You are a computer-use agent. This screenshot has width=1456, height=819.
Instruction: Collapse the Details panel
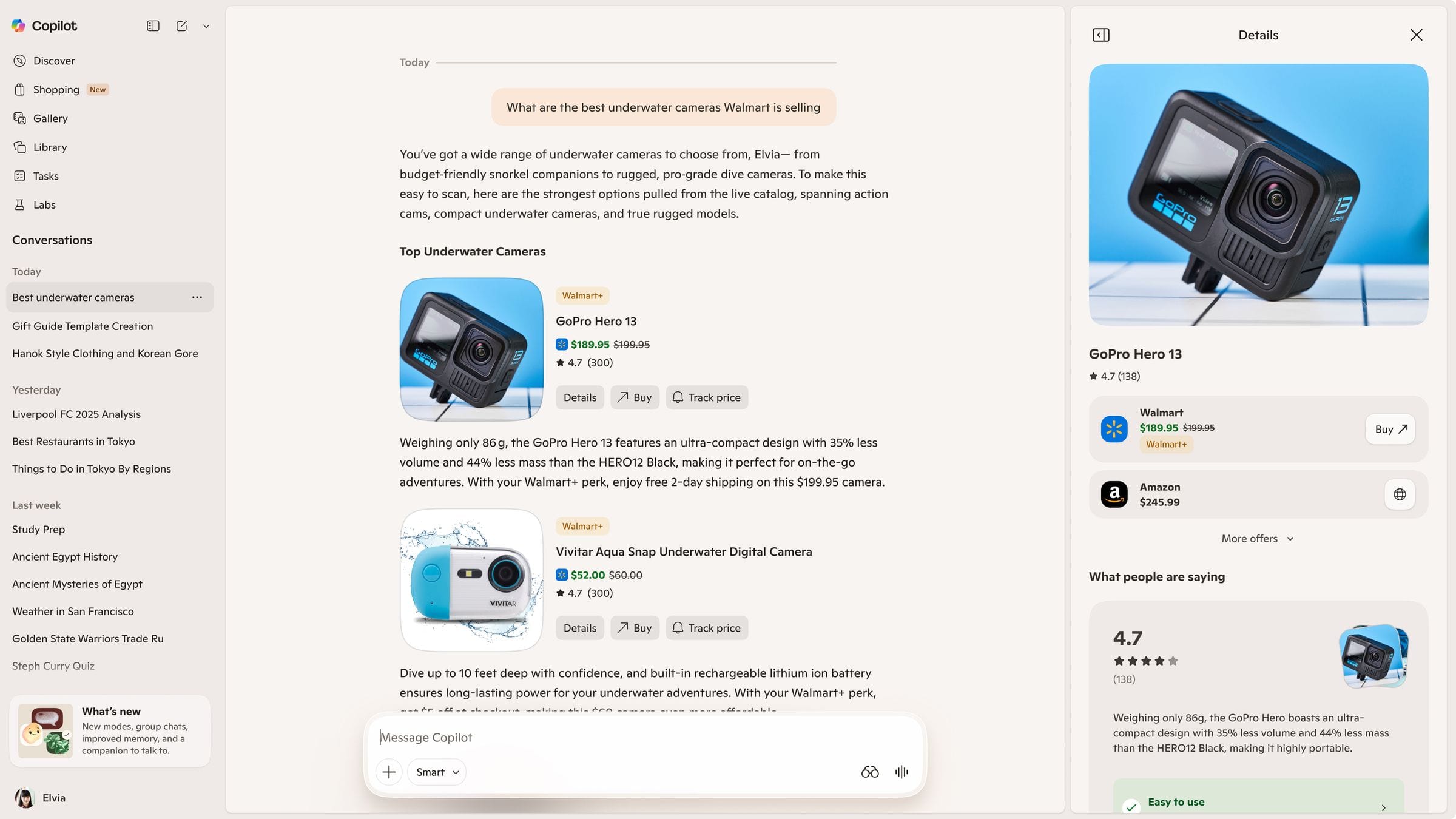[x=1101, y=35]
